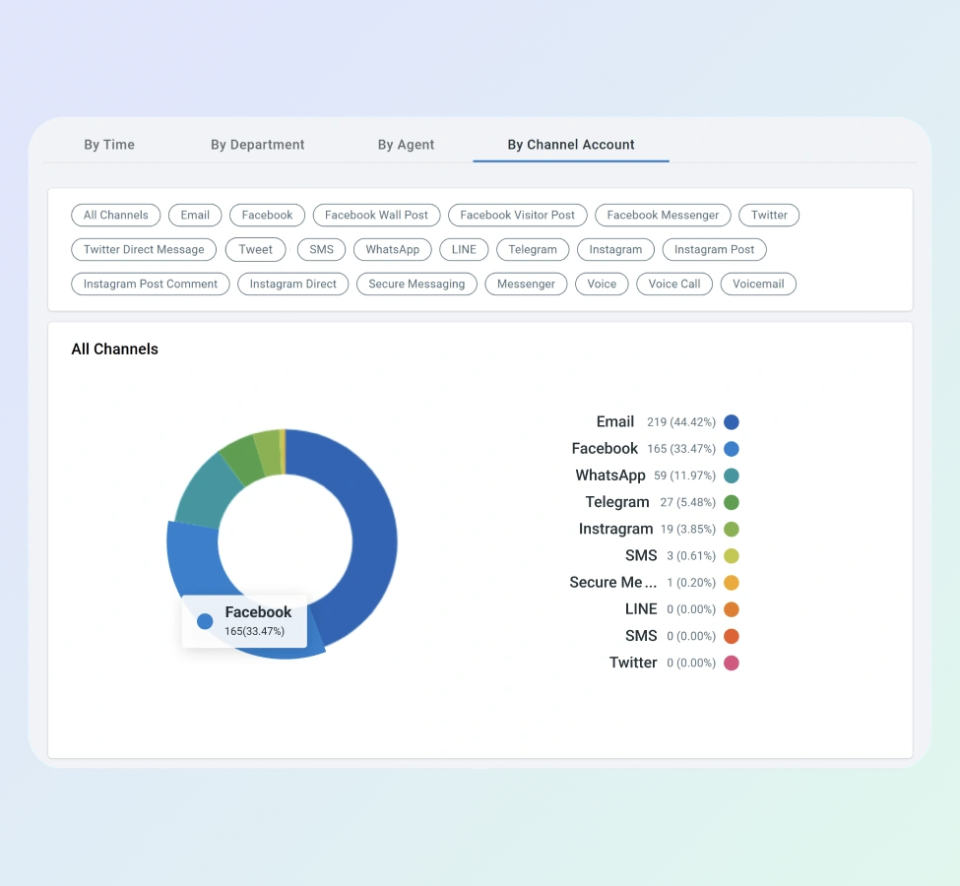
Task: Switch to the By Time tab
Action: (109, 144)
